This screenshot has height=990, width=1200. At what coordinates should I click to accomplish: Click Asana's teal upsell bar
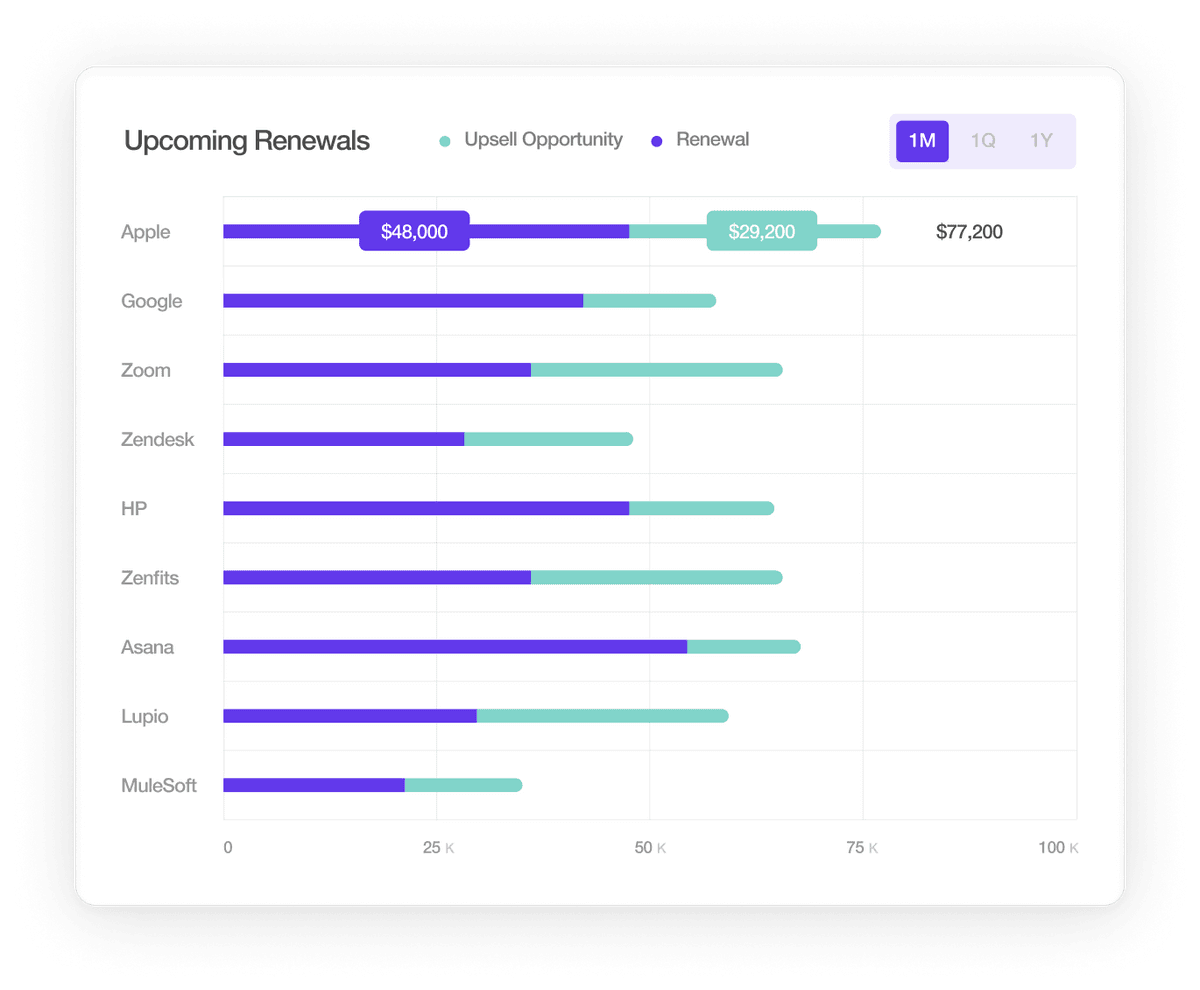pyautogui.click(x=744, y=647)
